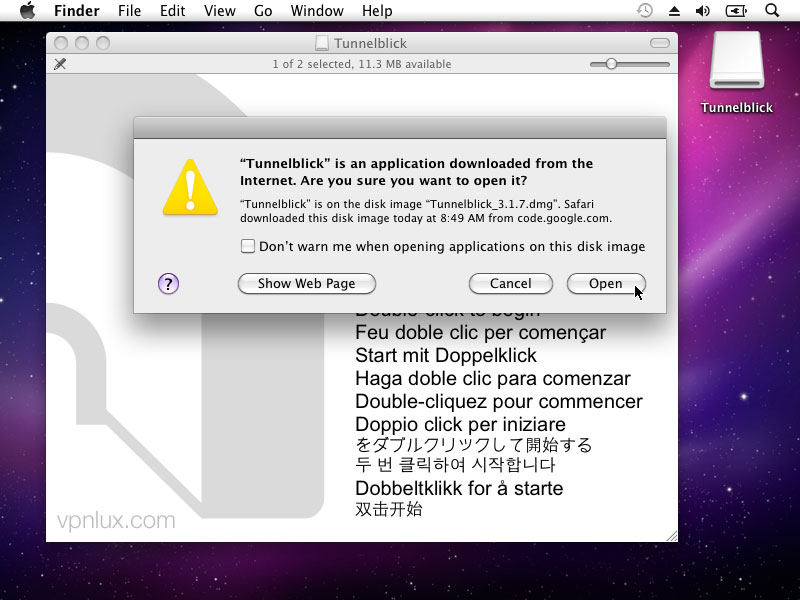Click "1 of 2 selected, 11.3 MB available" status
Screen dimensions: 800x600
tap(362, 64)
